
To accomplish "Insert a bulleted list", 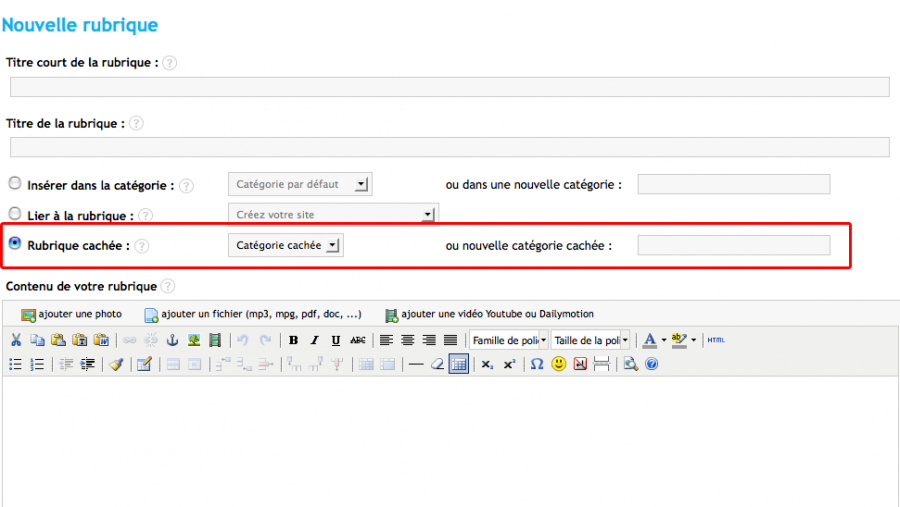I will click(x=15, y=364).
